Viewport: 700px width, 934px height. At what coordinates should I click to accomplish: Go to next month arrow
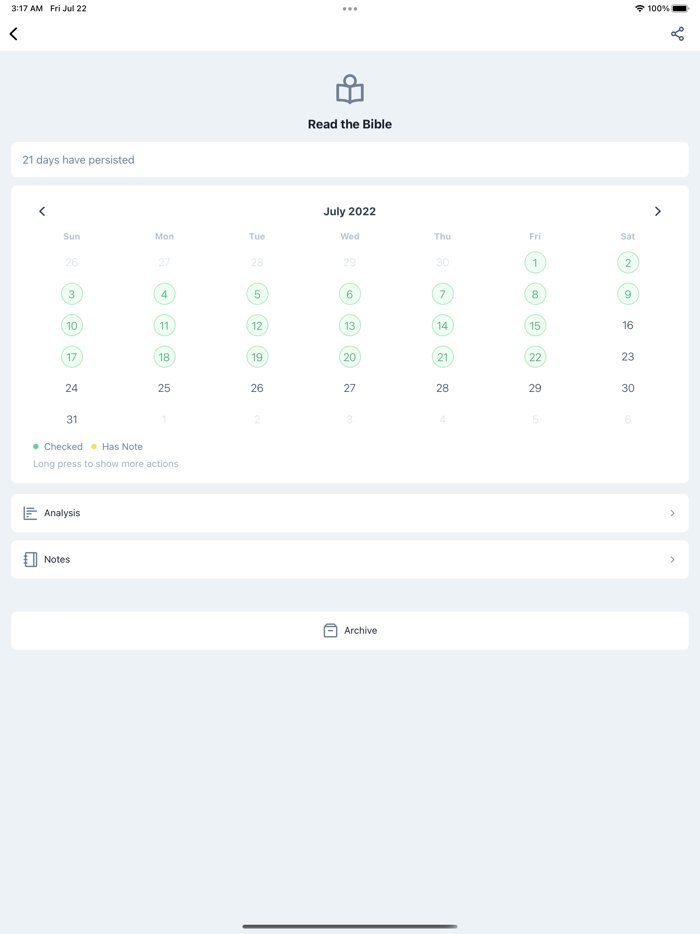pyautogui.click(x=657, y=211)
